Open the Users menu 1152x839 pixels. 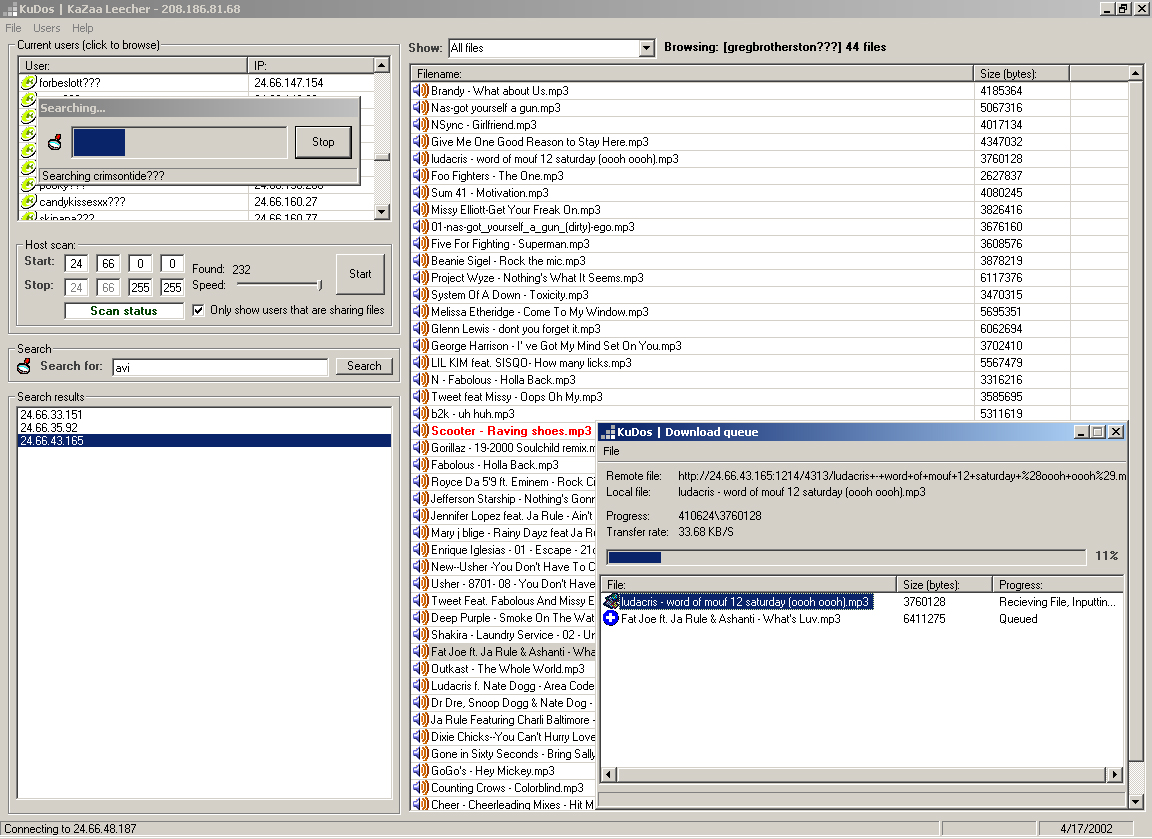pos(46,28)
